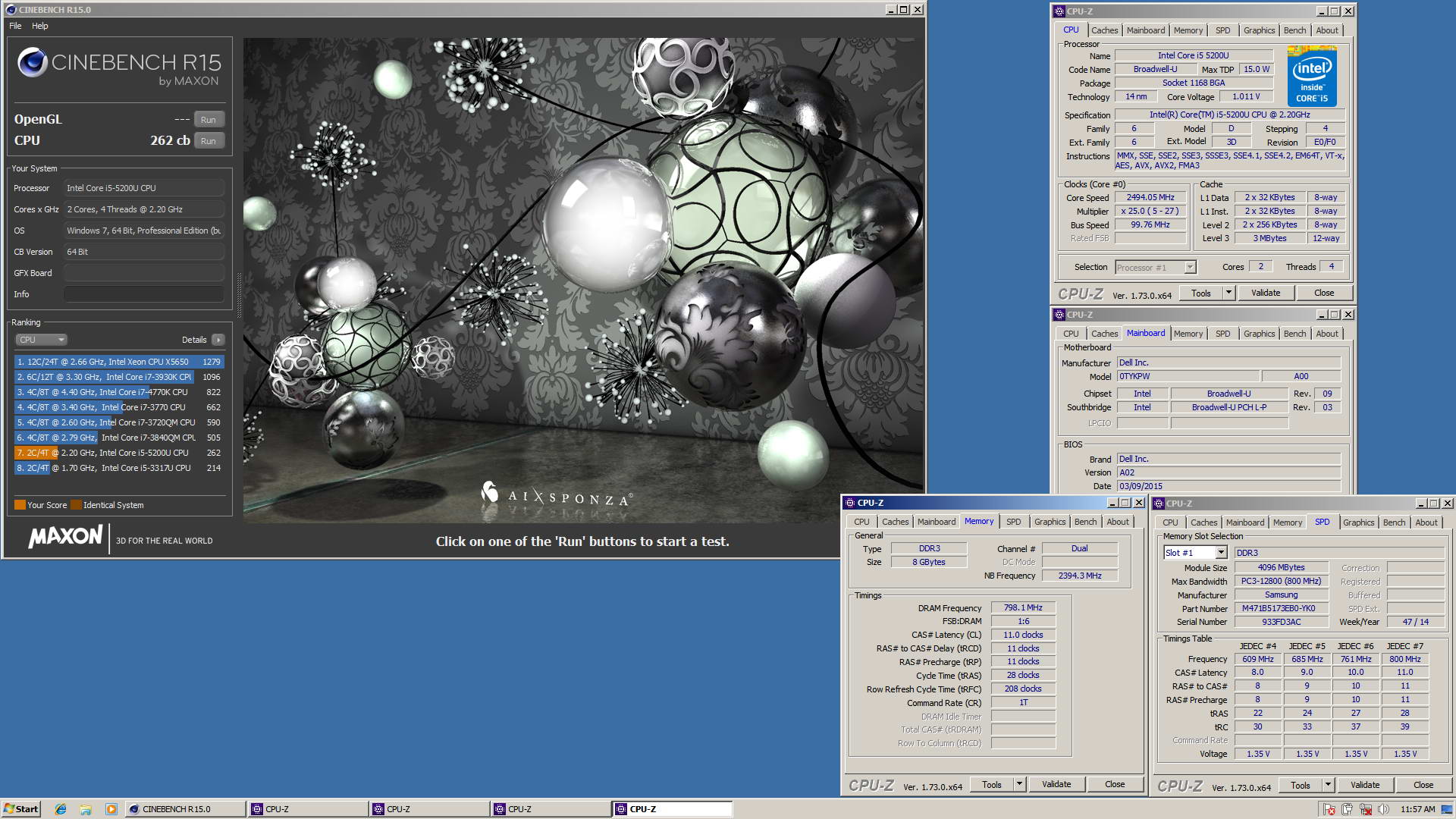Click the BIOS Date value 03/09/2015
The height and width of the screenshot is (819, 1456).
pyautogui.click(x=1228, y=486)
